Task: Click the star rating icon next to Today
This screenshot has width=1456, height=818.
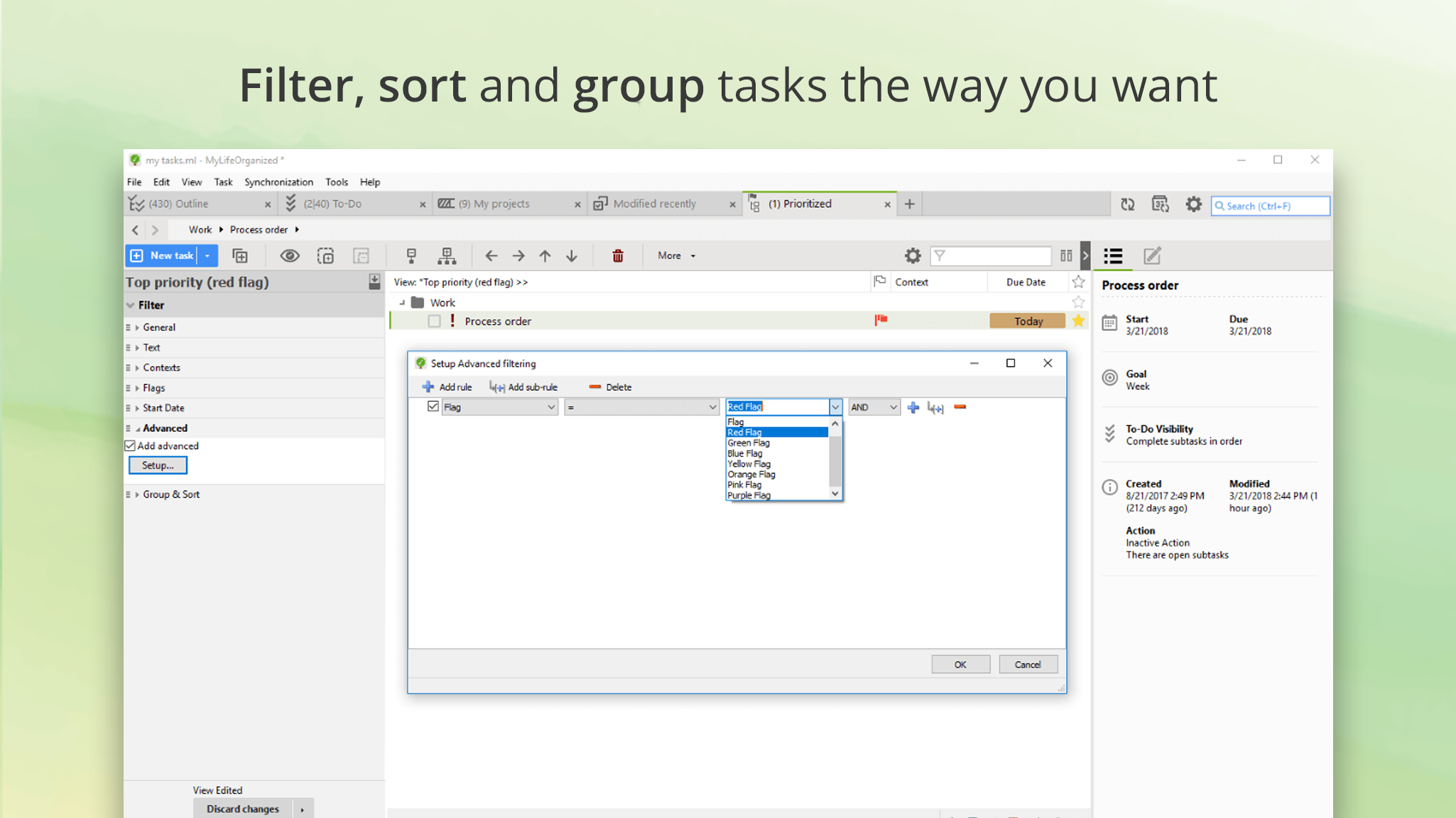Action: (1078, 320)
